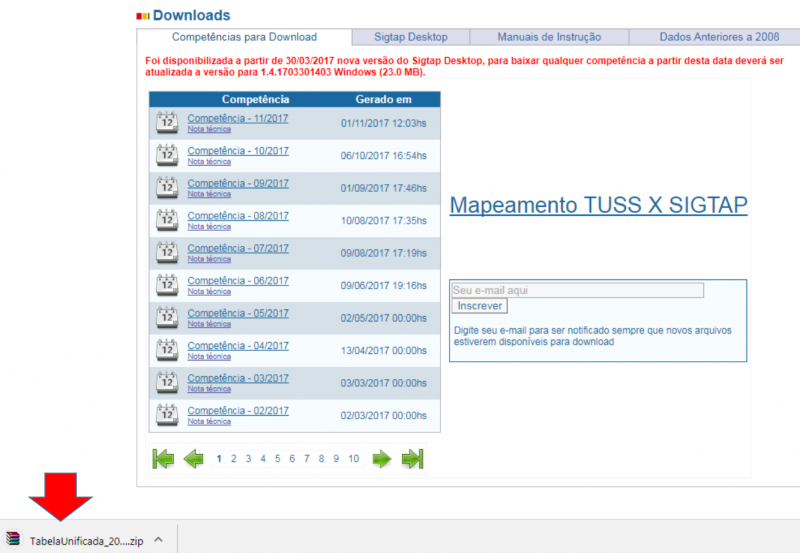Go to page 2 of list
The width and height of the screenshot is (800, 553).
click(x=234, y=459)
